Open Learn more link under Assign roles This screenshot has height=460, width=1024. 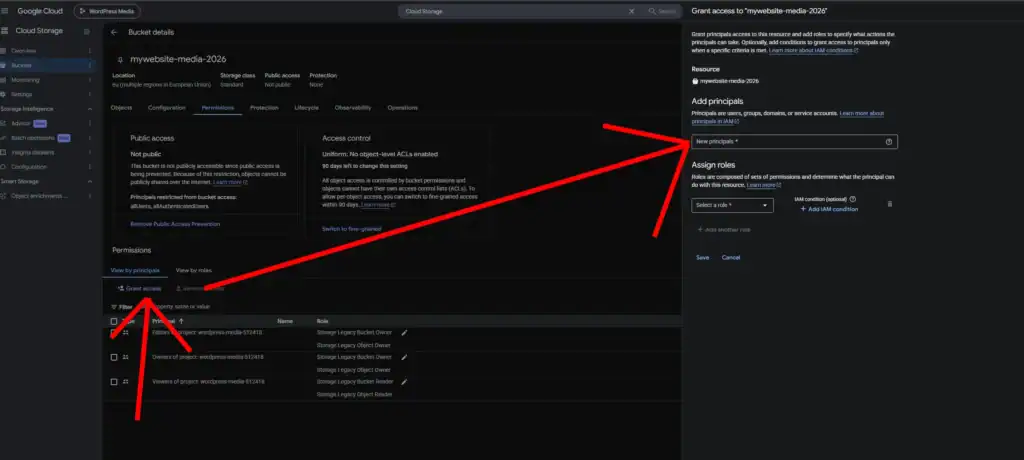[x=764, y=185]
